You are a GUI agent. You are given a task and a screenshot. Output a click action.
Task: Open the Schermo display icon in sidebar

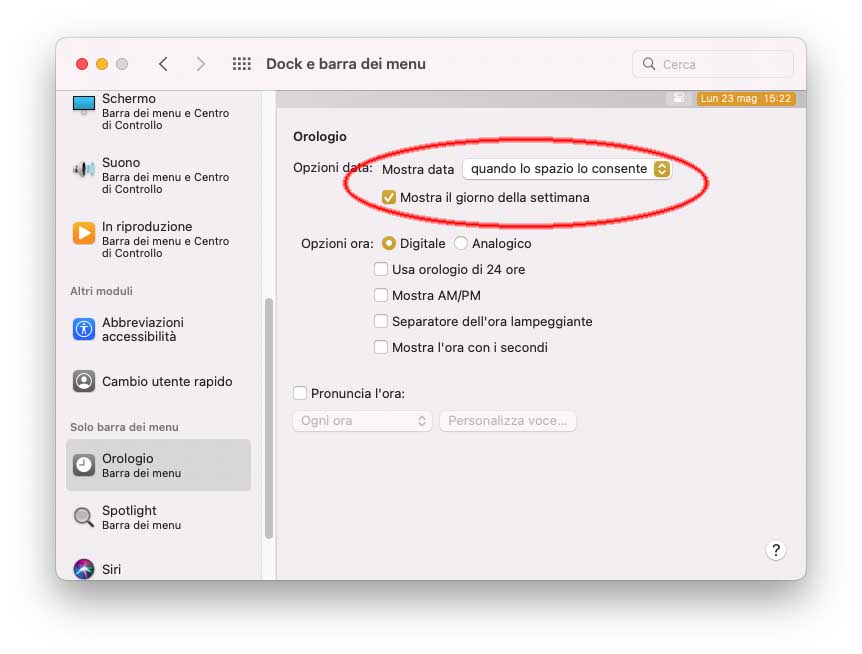(x=84, y=105)
